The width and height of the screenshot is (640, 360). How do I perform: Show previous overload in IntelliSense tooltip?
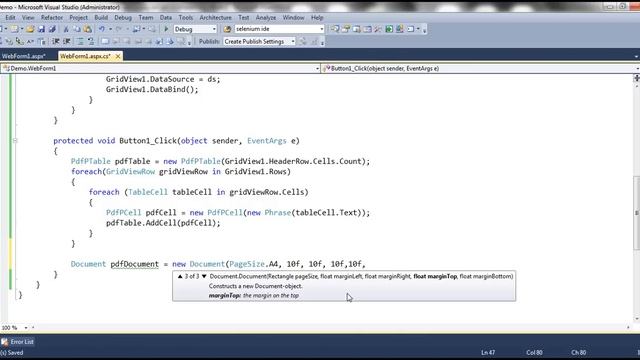pyautogui.click(x=180, y=276)
